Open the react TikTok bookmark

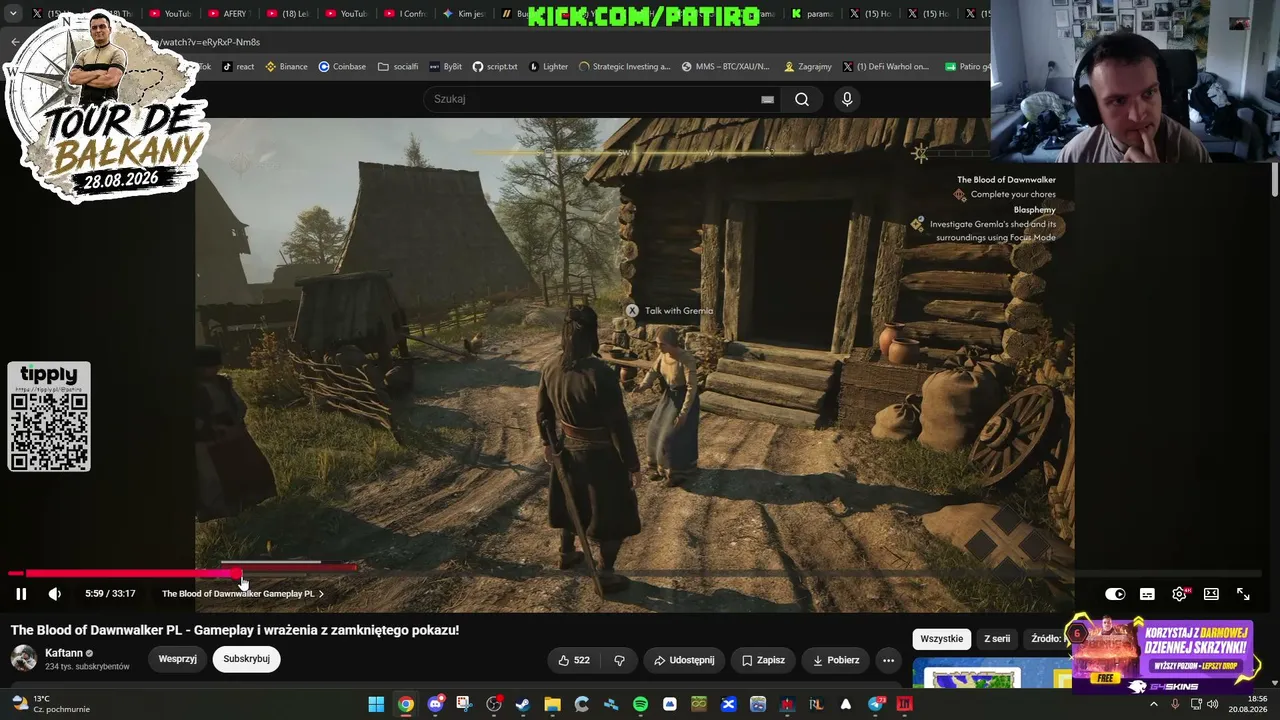238,67
